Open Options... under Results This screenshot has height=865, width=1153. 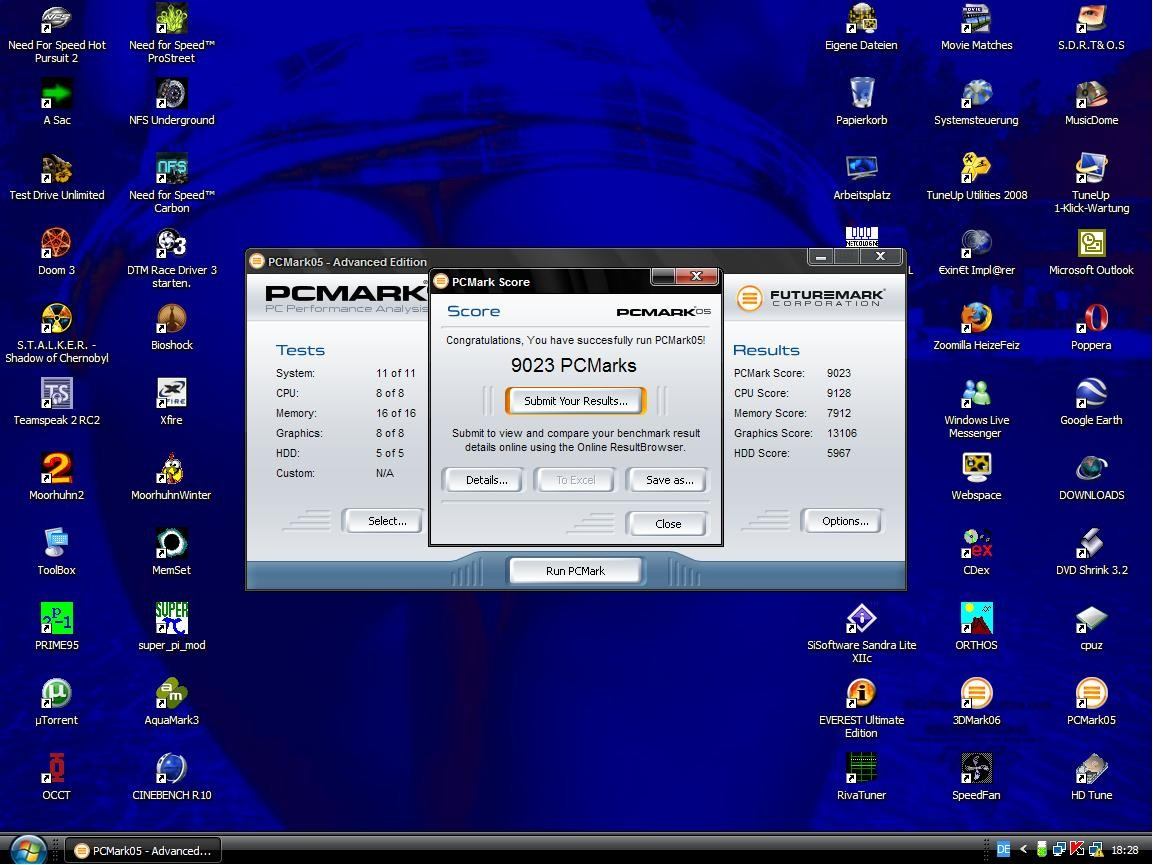(x=844, y=521)
